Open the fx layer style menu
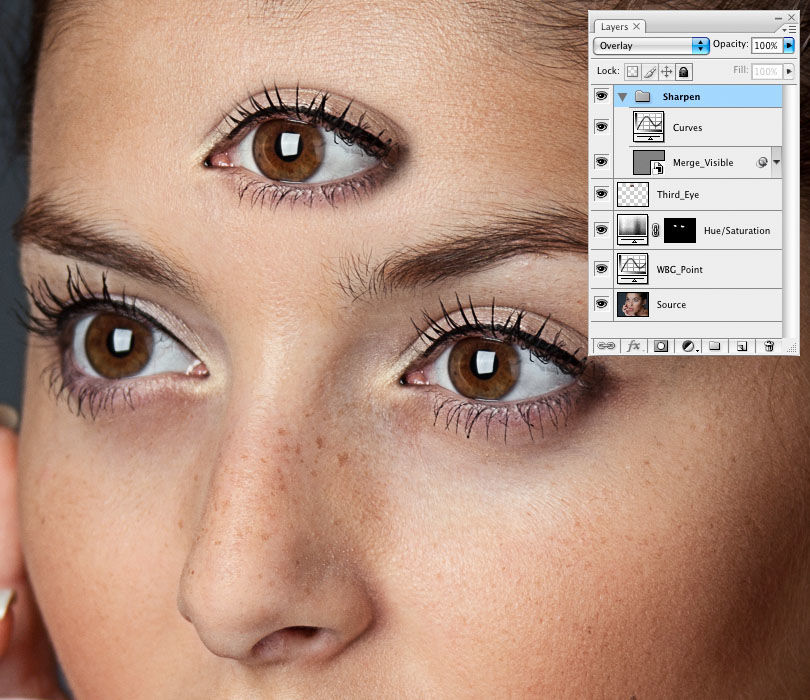 tap(633, 346)
